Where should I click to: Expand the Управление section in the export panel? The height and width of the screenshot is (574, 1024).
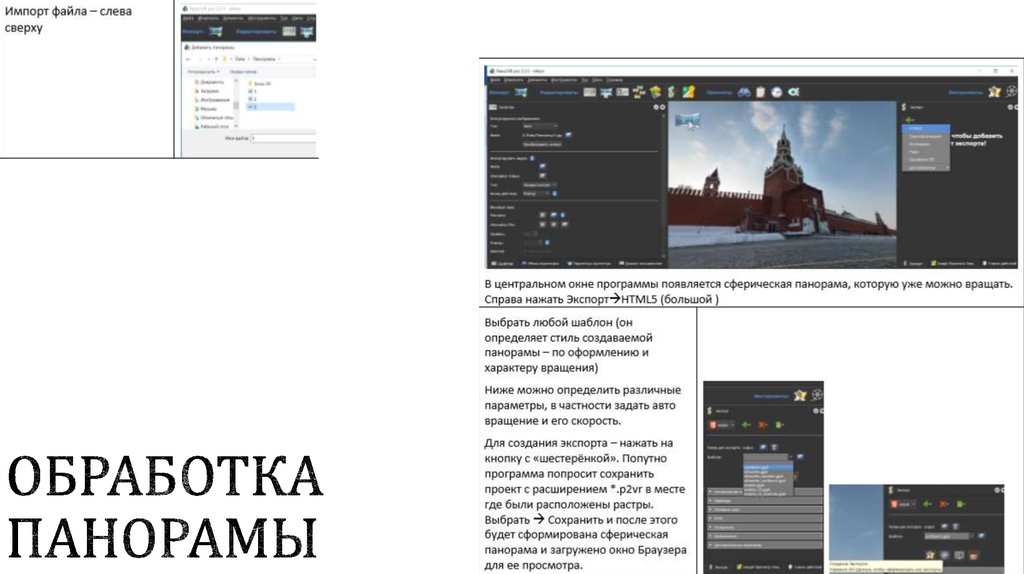(x=765, y=527)
